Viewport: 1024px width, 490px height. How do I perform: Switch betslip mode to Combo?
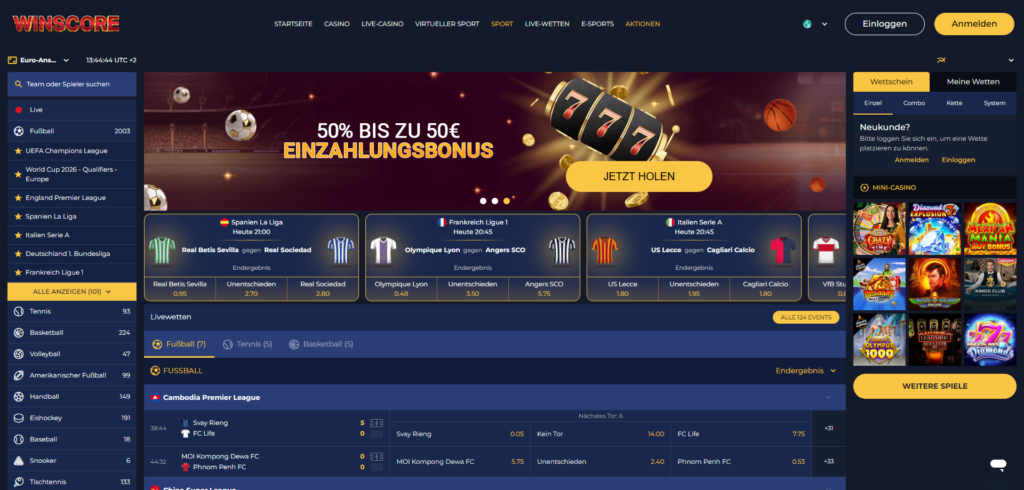pyautogui.click(x=914, y=103)
